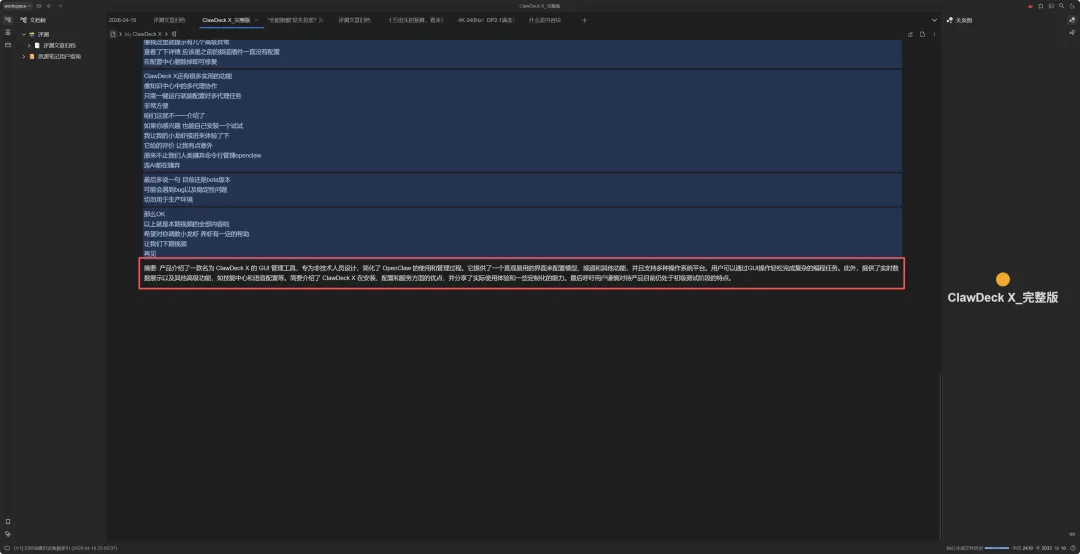1080x554 pixels.
Task: Open the bookmark panel icon in left dock
Action: click(x=8, y=522)
